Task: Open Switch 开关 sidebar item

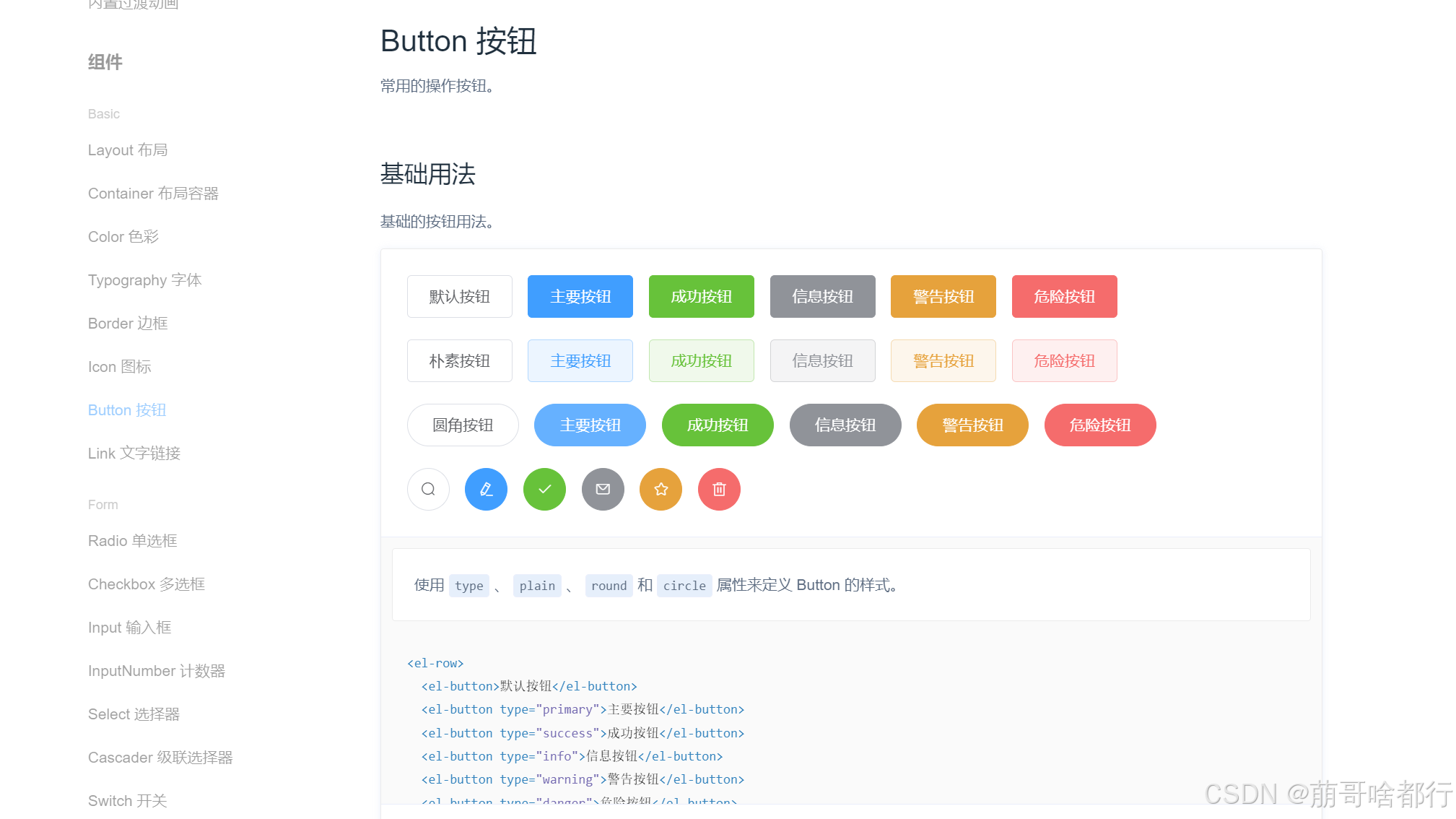Action: tap(128, 801)
